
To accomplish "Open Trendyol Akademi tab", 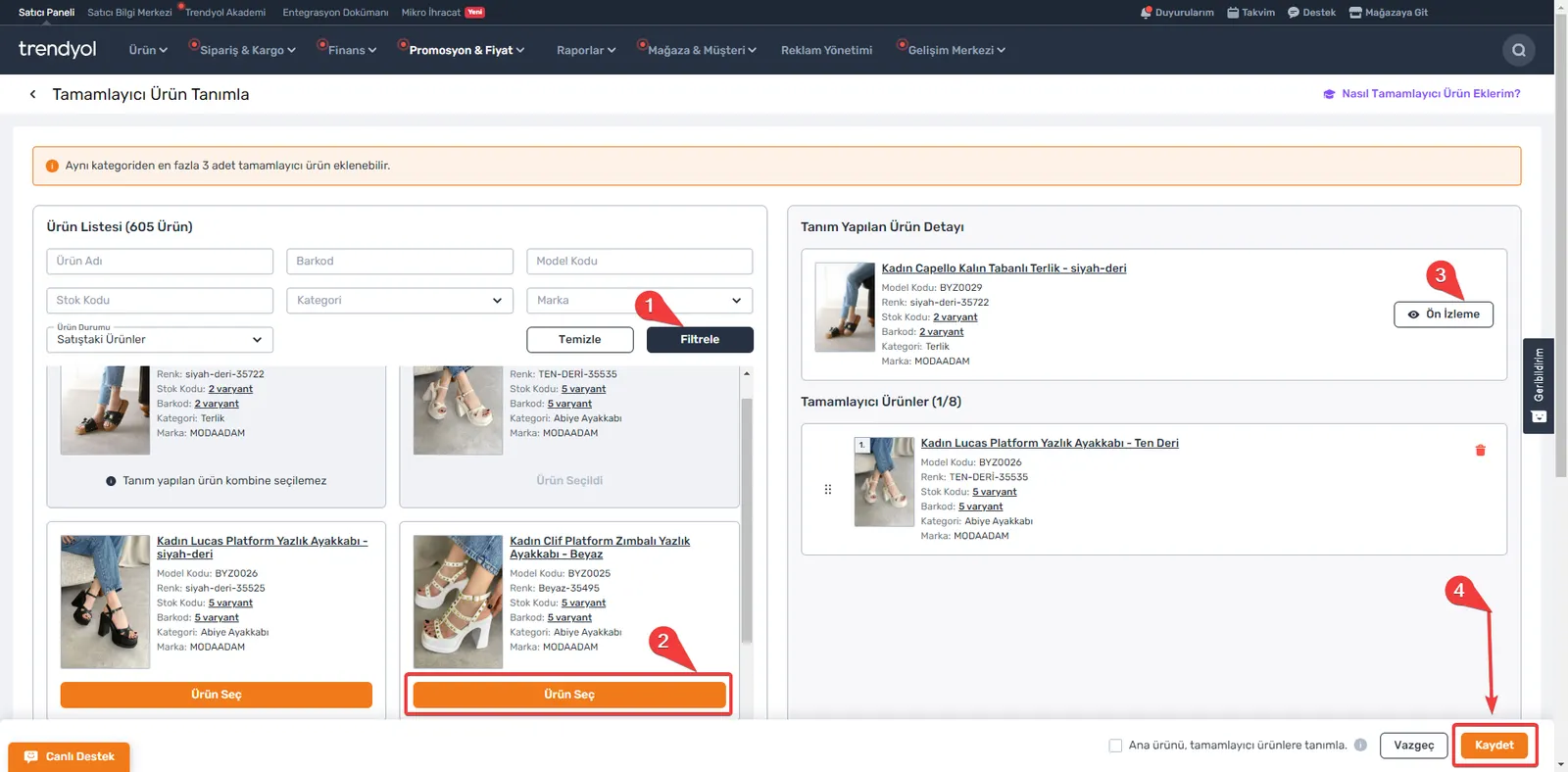I will (x=225, y=13).
